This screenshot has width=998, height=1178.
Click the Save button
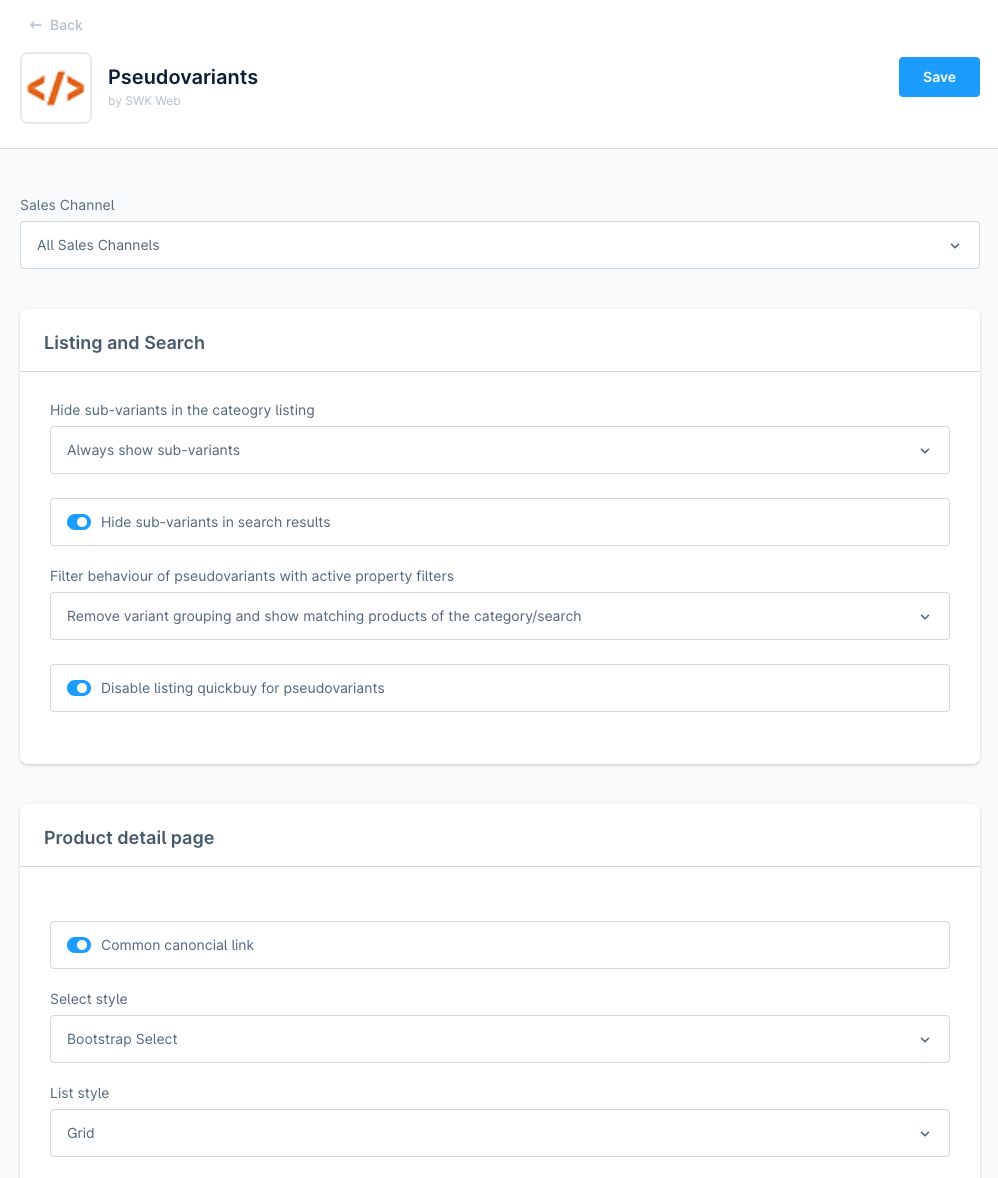coord(939,77)
